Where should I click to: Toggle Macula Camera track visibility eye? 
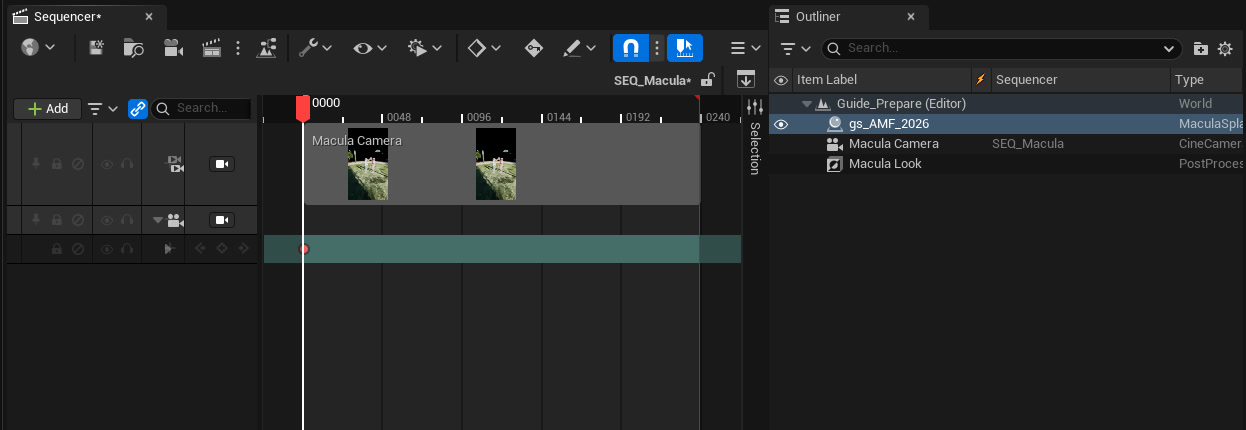coord(107,220)
